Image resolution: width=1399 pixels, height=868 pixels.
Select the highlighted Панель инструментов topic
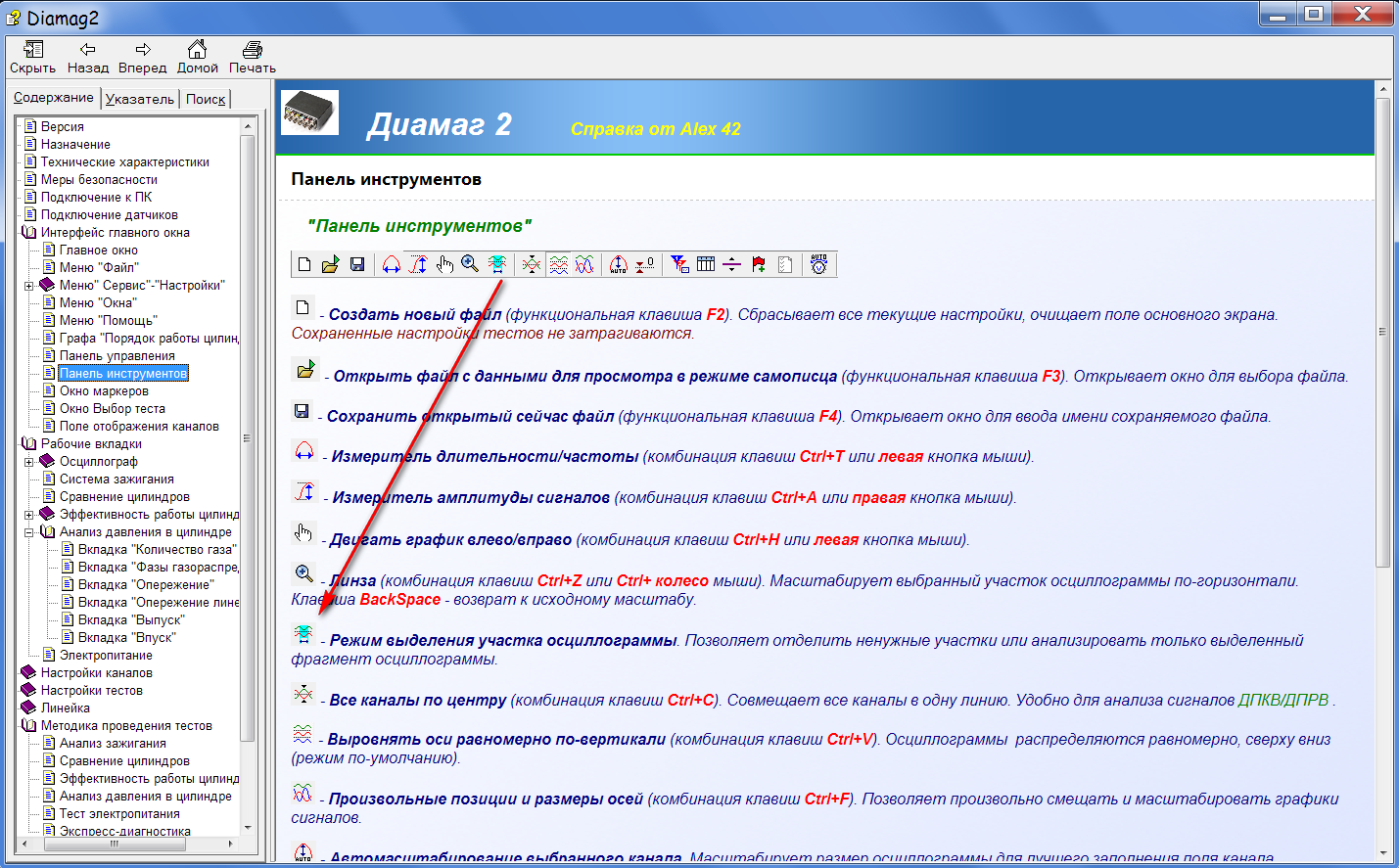(123, 373)
